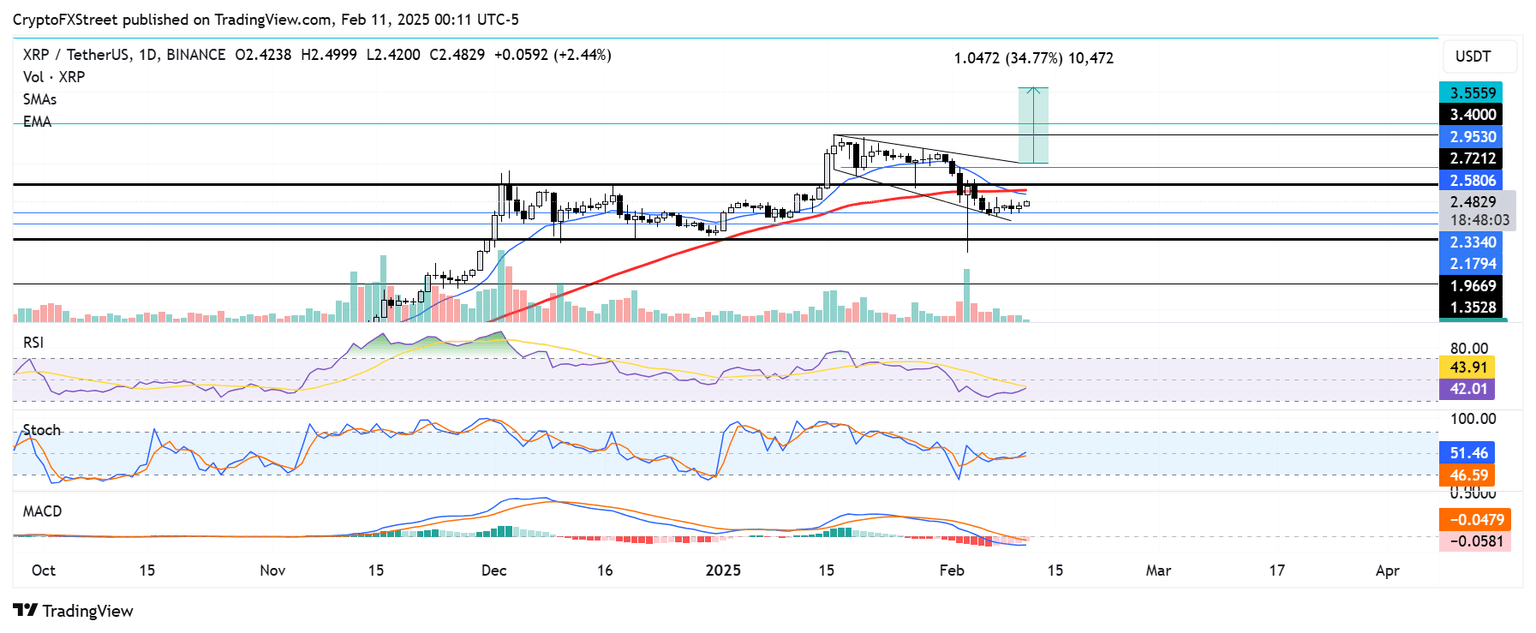Image resolution: width=1536 pixels, height=633 pixels.
Task: Toggle the EMA indicator label
Action: [x=37, y=122]
